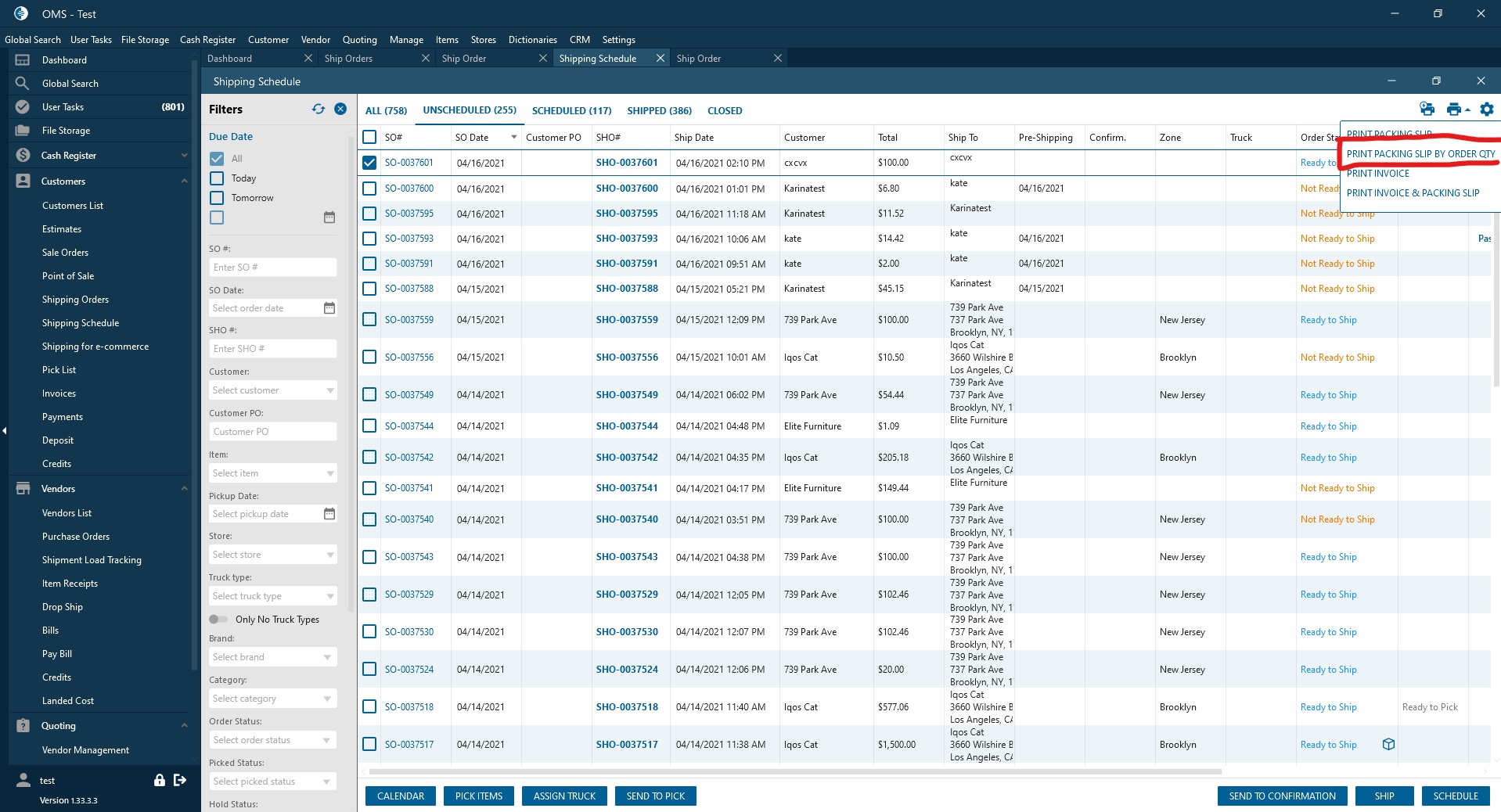Toggle Only No Truck Types switch

218,620
